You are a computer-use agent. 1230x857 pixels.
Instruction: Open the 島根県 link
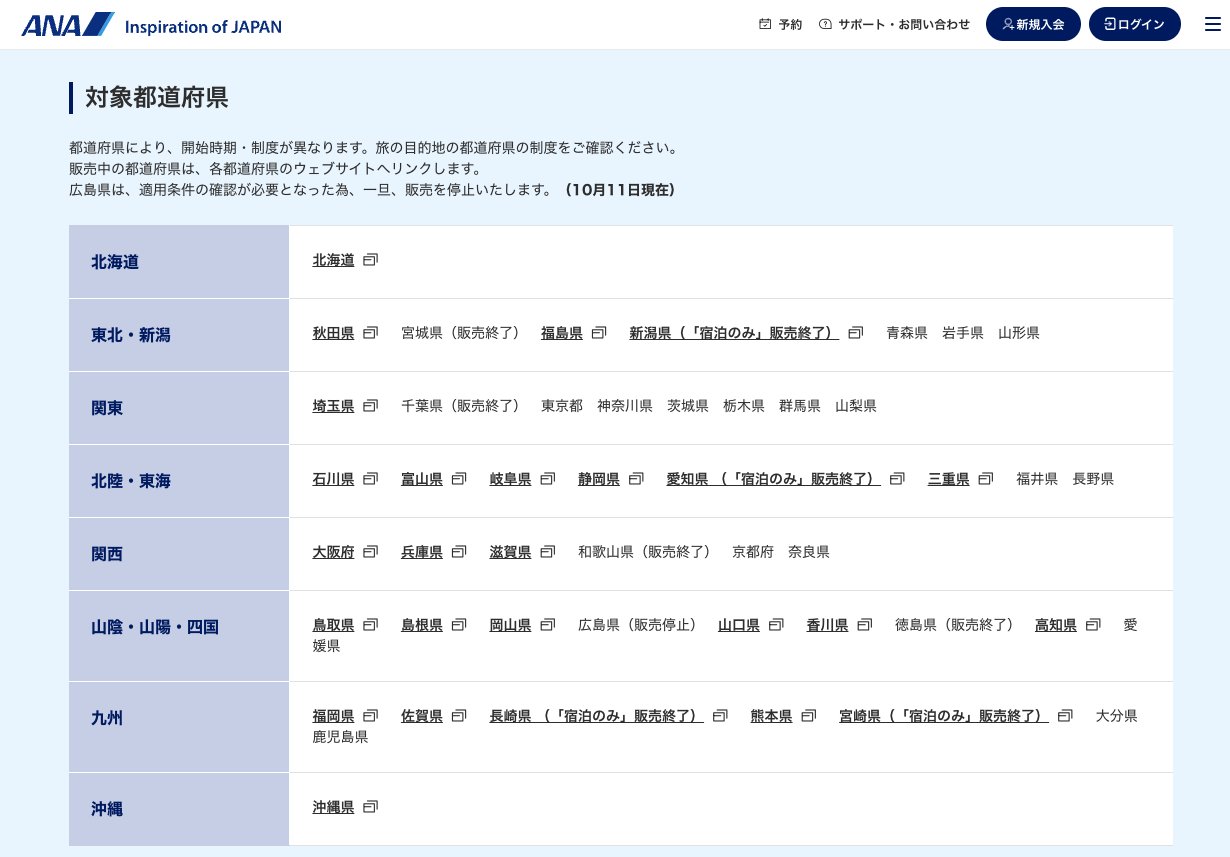coord(422,625)
